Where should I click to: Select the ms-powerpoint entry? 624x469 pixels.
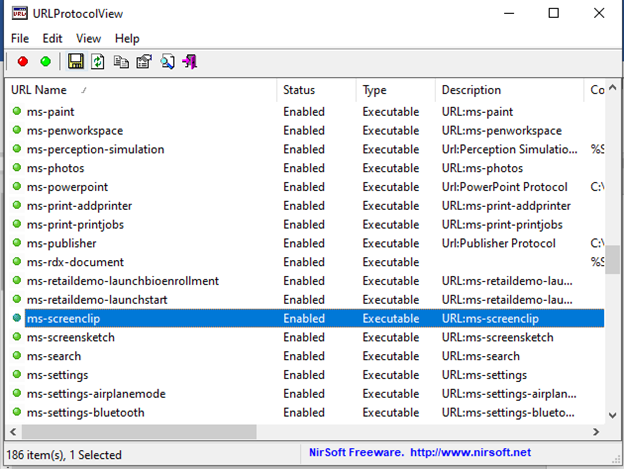(67, 187)
